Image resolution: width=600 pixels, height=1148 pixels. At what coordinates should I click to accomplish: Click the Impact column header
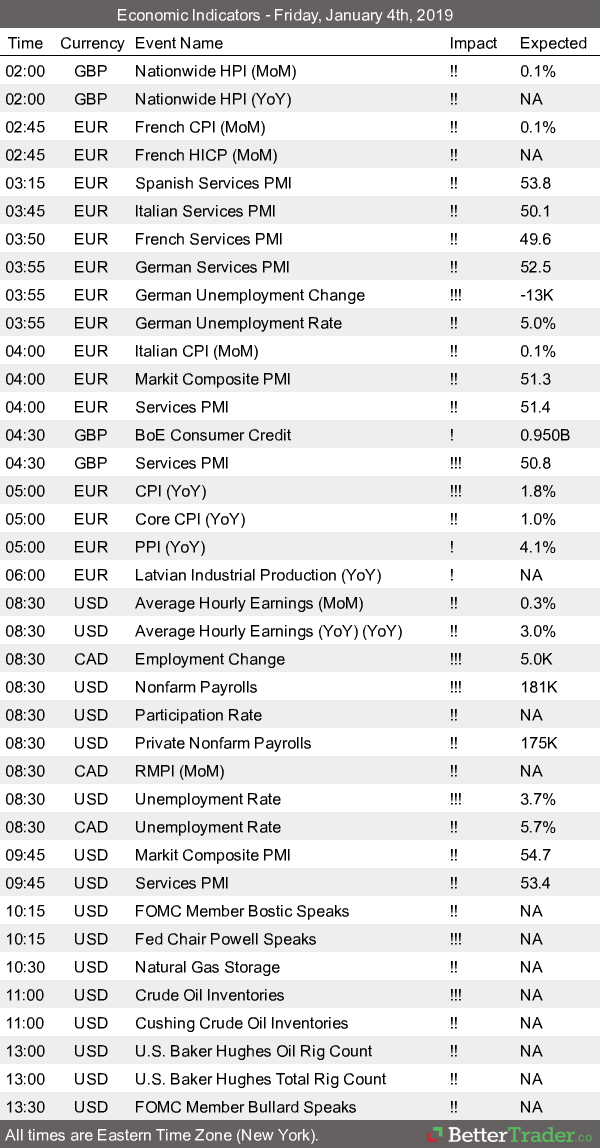coord(473,43)
